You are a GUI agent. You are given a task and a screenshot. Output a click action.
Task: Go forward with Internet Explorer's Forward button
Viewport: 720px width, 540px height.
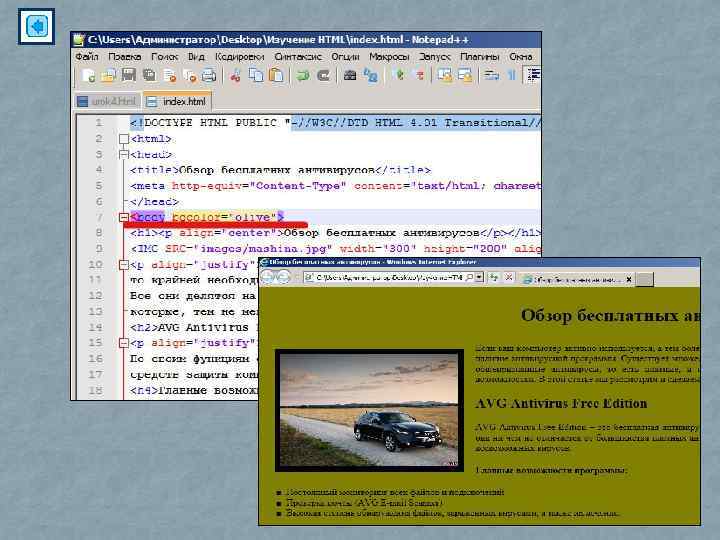283,277
